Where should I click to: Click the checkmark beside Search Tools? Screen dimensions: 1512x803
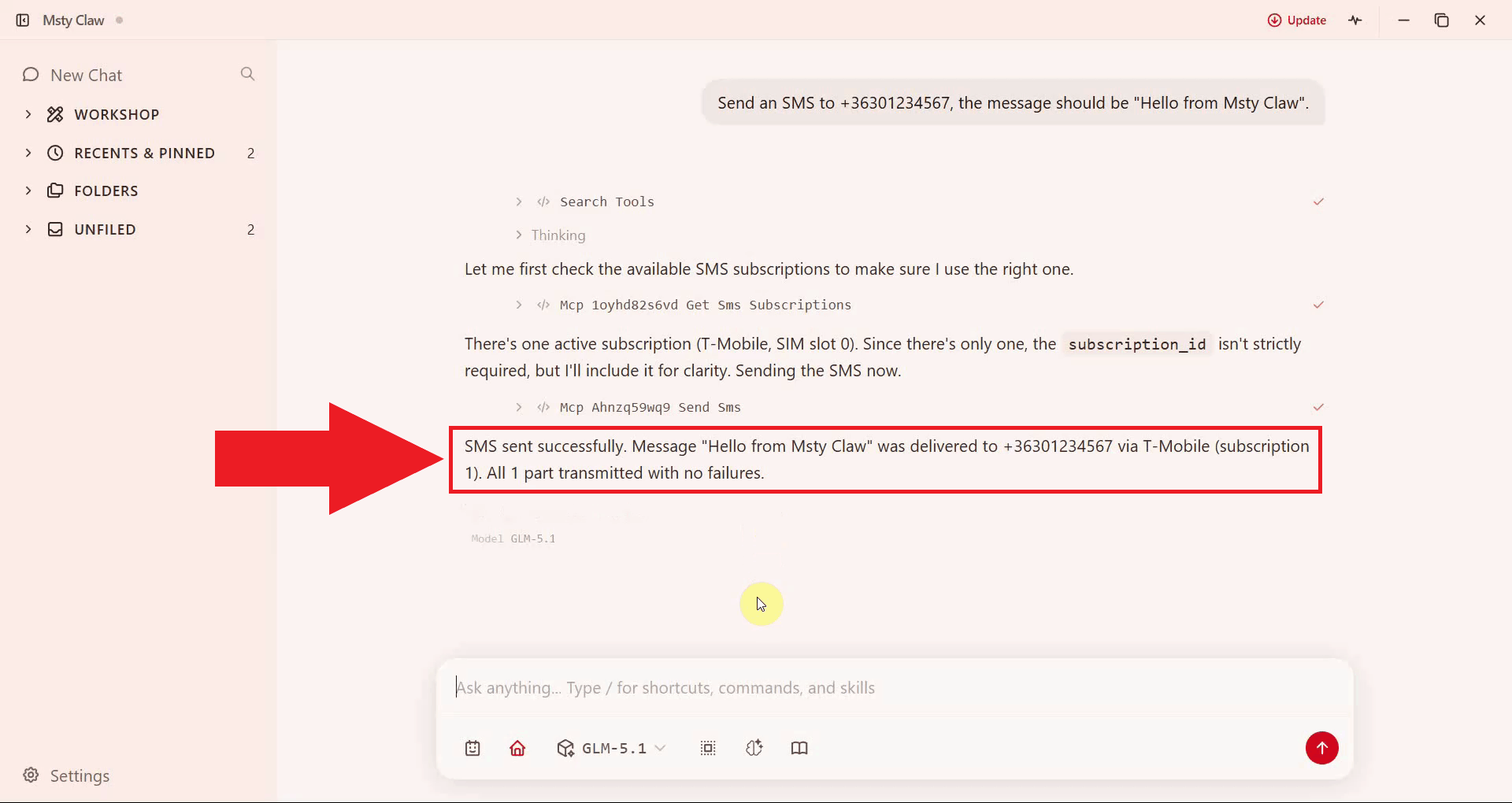[1318, 202]
